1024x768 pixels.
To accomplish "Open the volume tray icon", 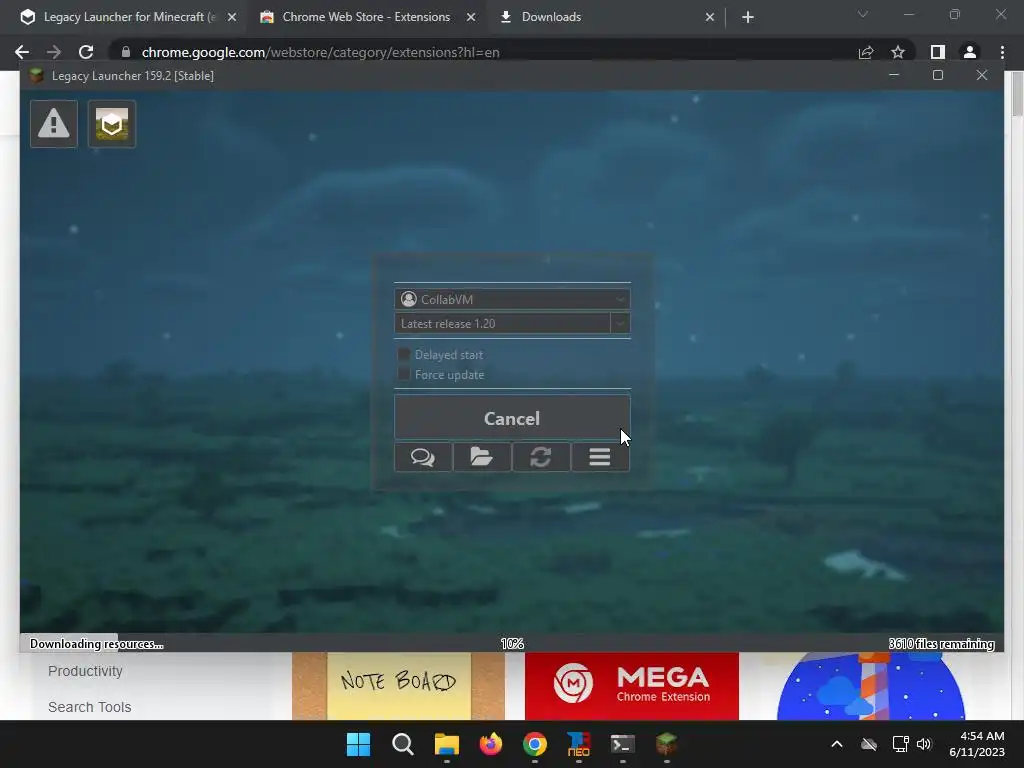I will pos(923,744).
